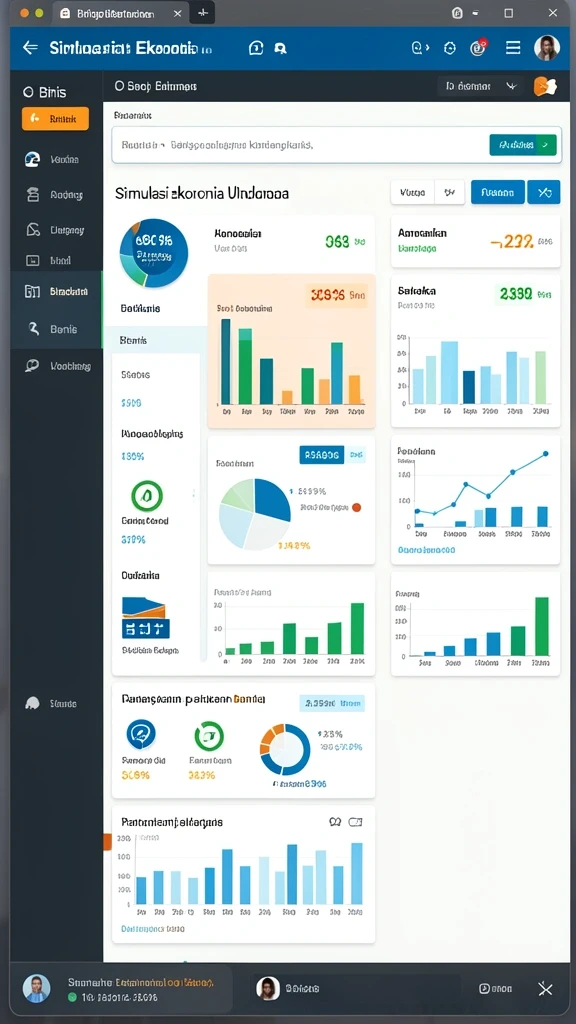Image resolution: width=576 pixels, height=1024 pixels.
Task: Open the blue badge dropdown on pie chart card
Action: point(321,455)
